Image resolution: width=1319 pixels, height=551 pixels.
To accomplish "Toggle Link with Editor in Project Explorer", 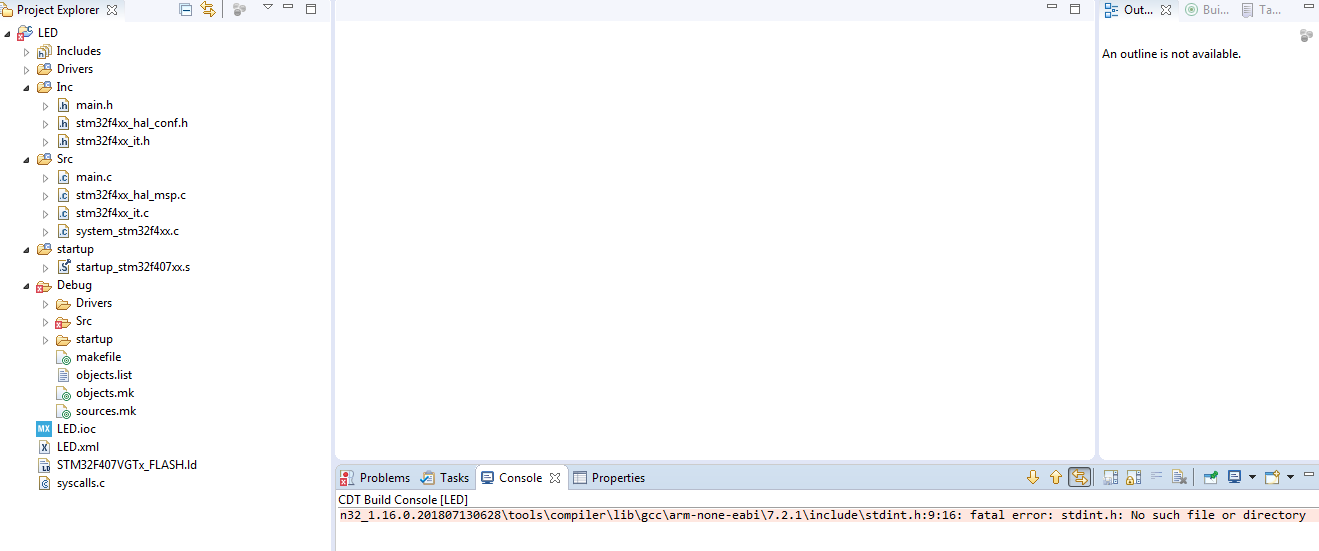I will click(208, 9).
